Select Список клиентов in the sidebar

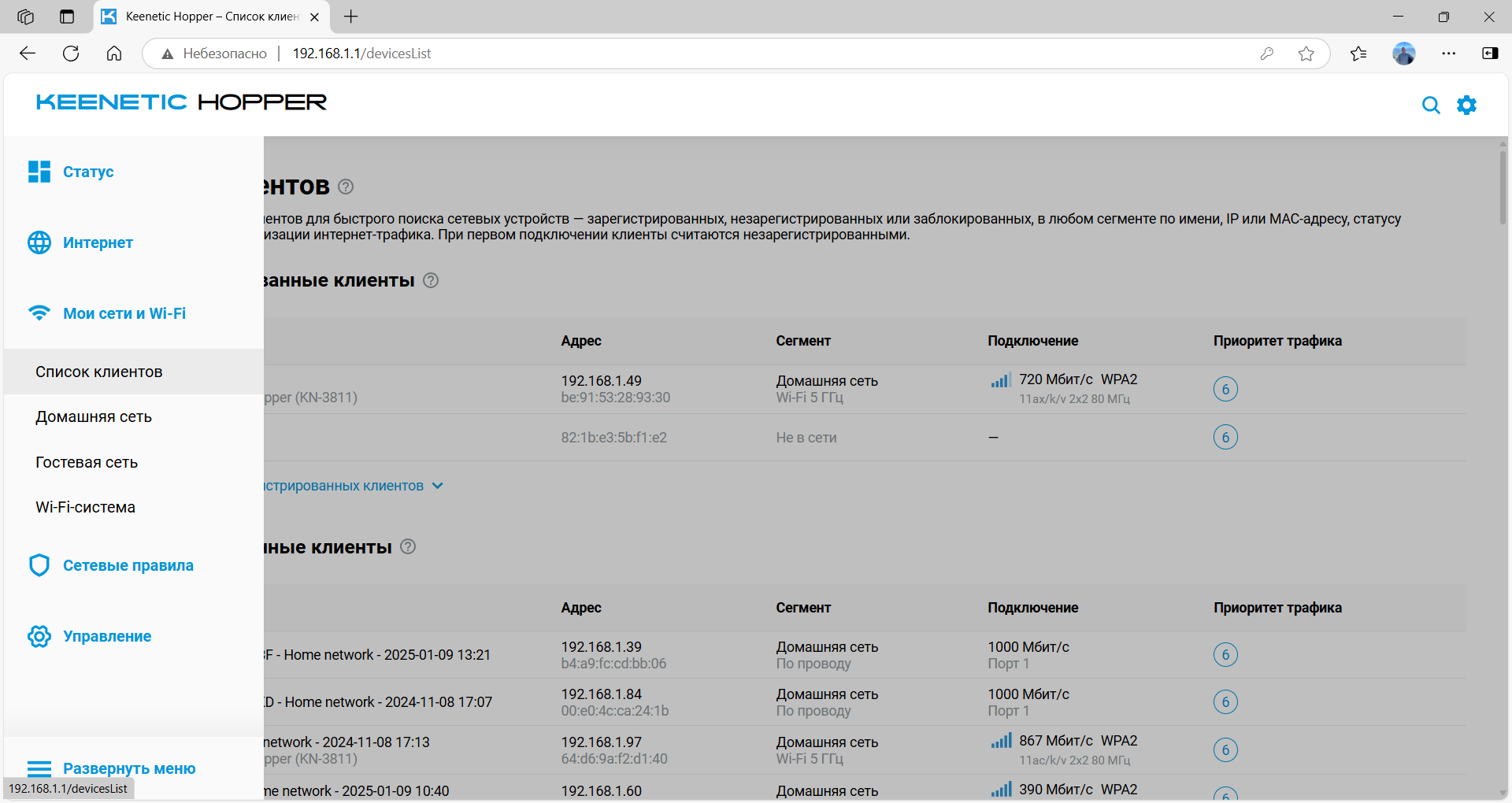[x=99, y=372]
